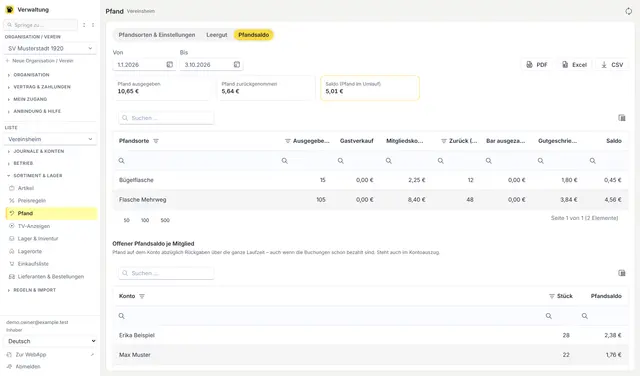Select the Flasche Mehrweg table row

(370, 200)
